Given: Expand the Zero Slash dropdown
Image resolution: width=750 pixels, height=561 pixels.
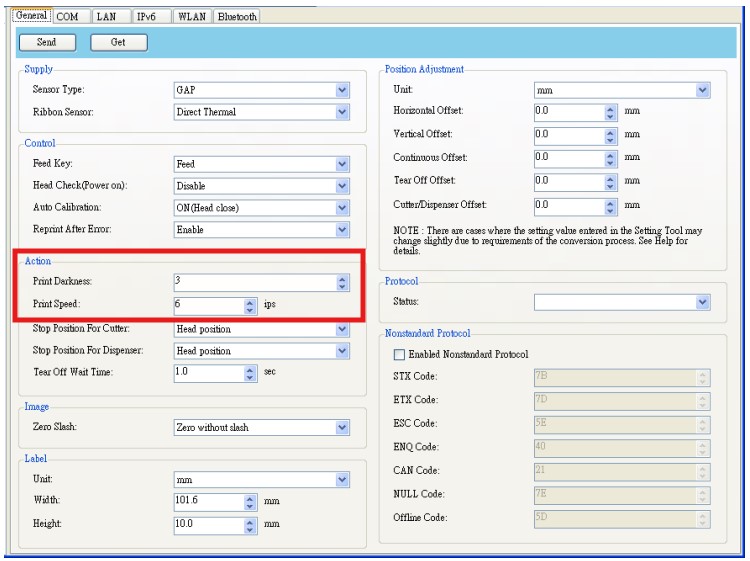Looking at the screenshot, I should (343, 428).
